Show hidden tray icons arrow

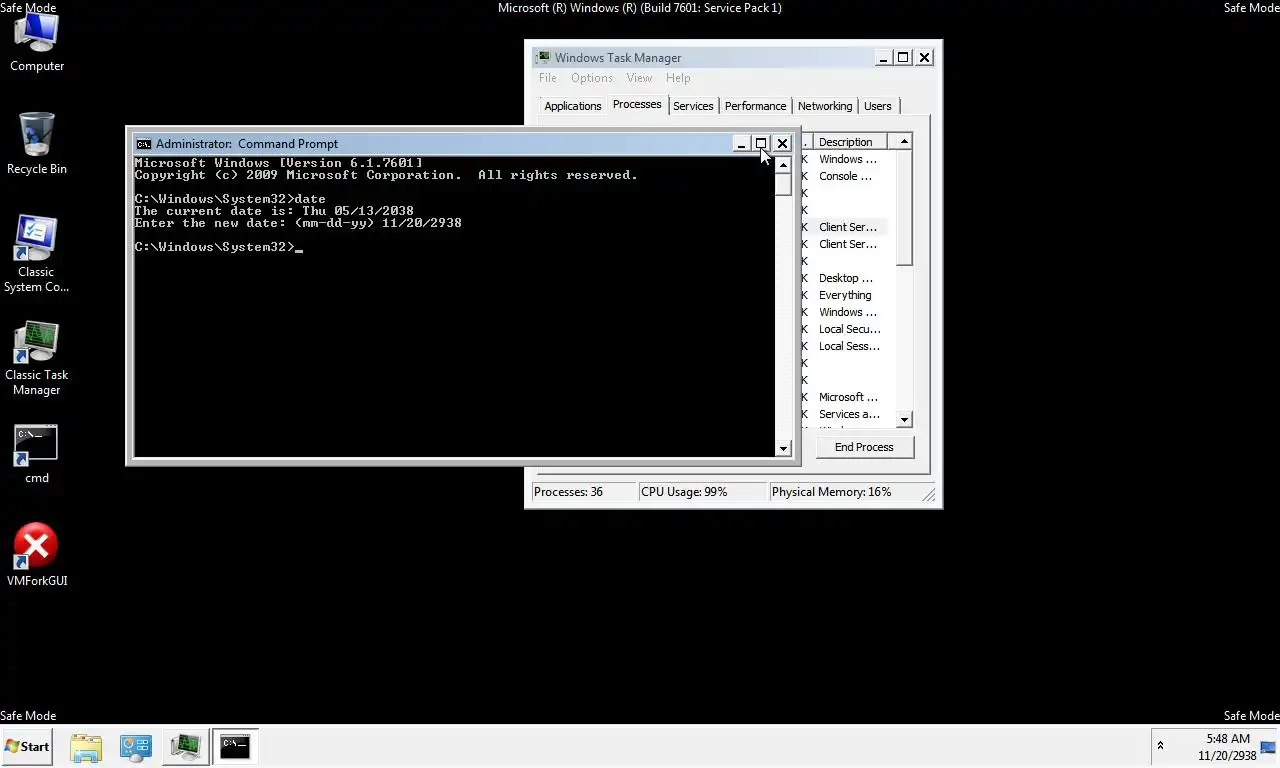[x=1160, y=746]
